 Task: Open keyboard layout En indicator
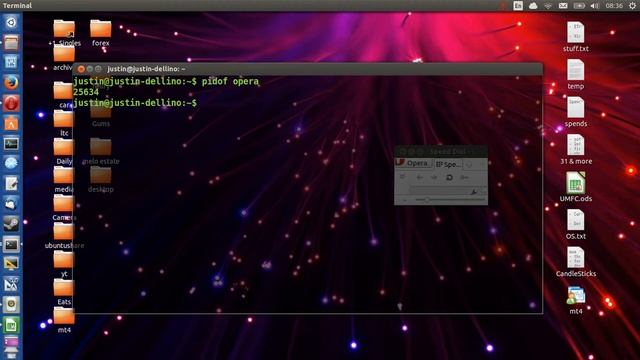click(518, 5)
